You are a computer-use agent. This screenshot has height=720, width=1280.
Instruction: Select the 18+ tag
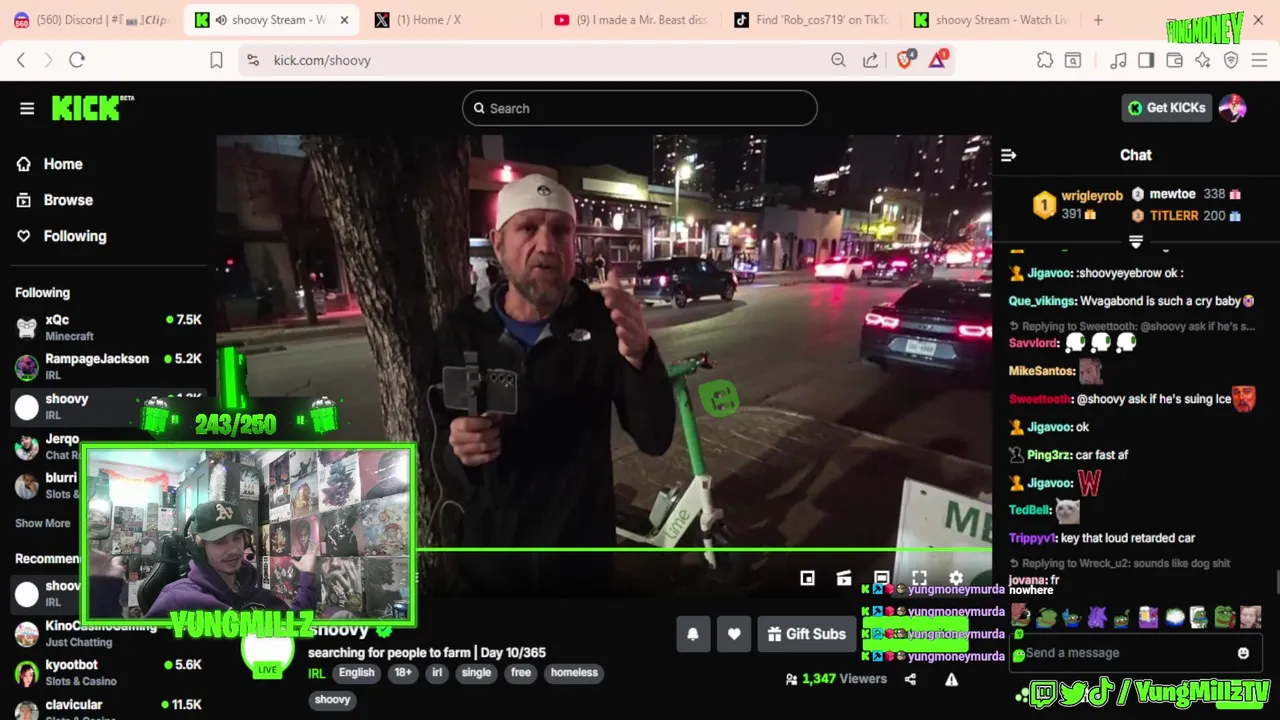(403, 673)
